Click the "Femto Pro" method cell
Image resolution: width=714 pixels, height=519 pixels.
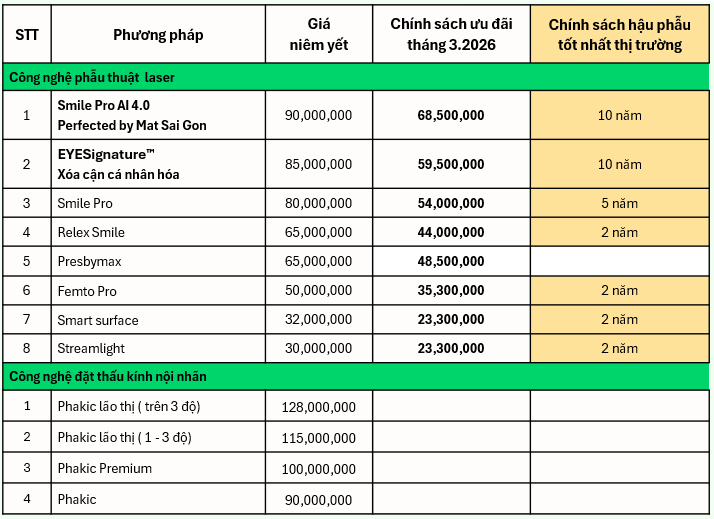point(158,291)
